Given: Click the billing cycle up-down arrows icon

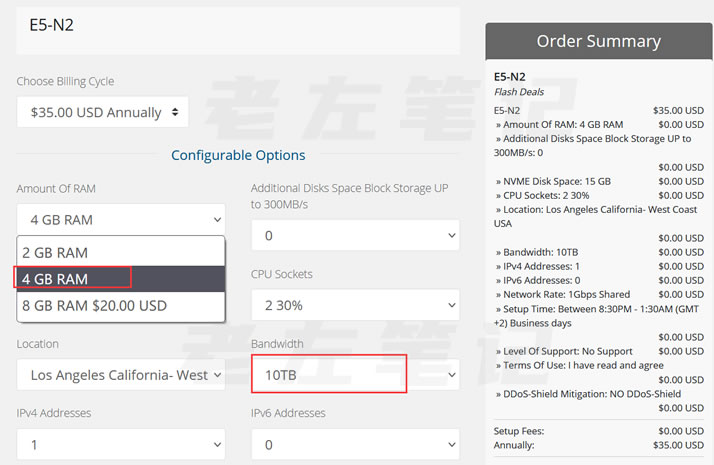Looking at the screenshot, I should point(176,112).
